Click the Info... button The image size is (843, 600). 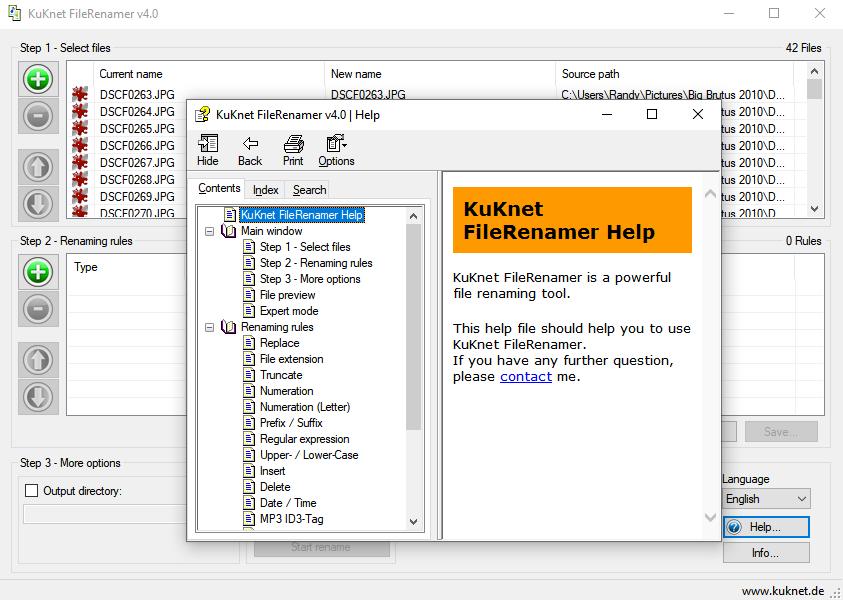click(766, 553)
